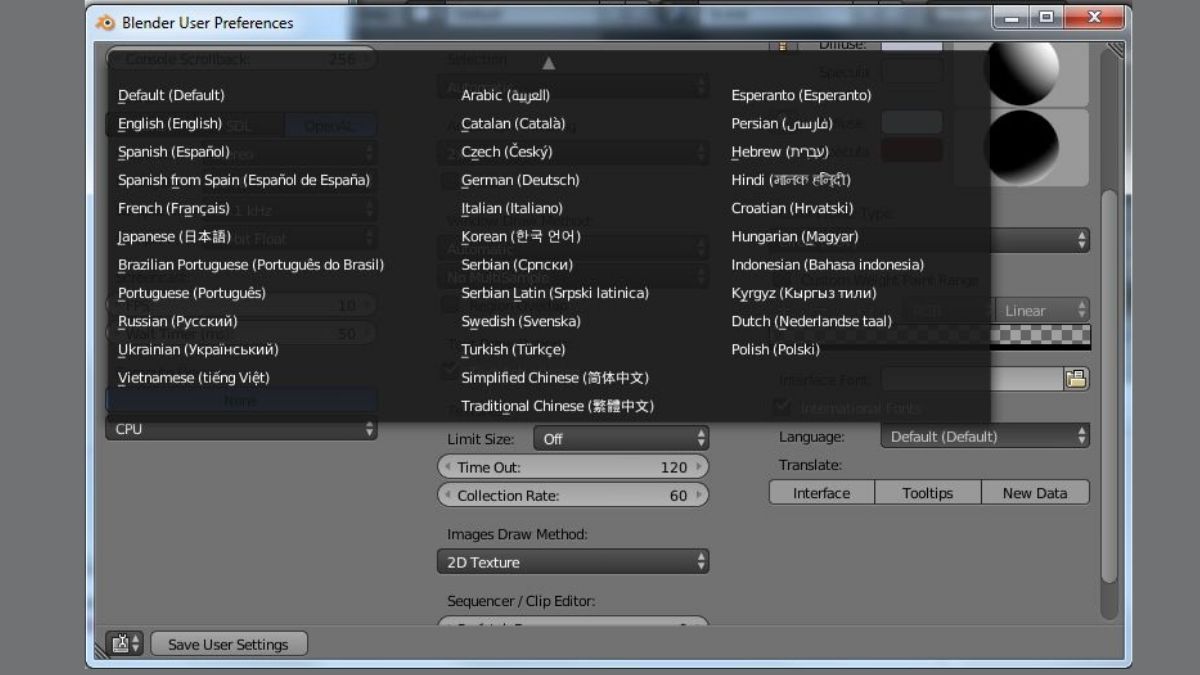Screen dimensions: 1200x675
Task: Increase Time Out with right arrow
Action: tap(700, 467)
